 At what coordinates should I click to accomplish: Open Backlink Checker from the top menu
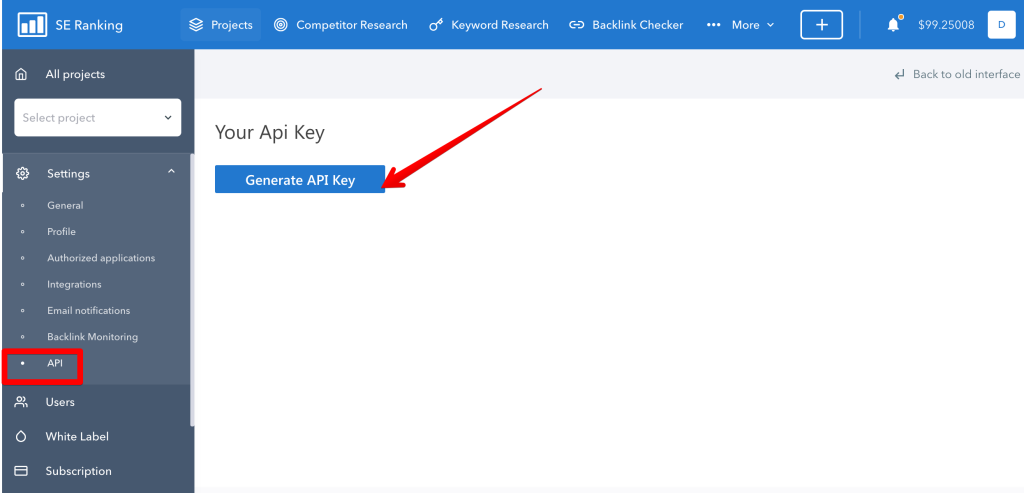coord(626,25)
